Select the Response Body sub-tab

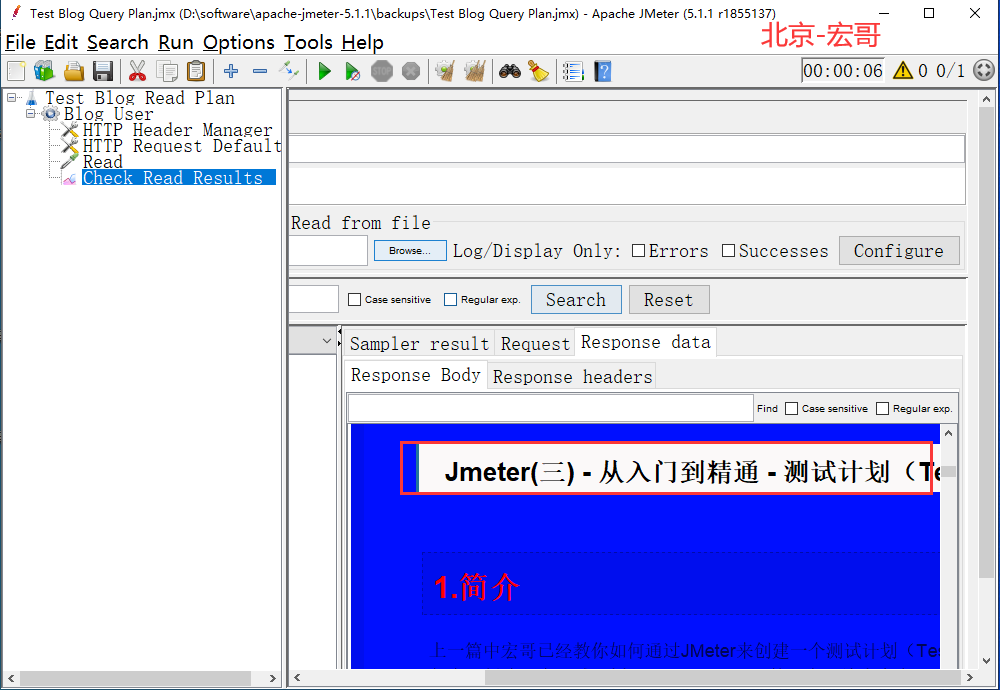pyautogui.click(x=416, y=375)
